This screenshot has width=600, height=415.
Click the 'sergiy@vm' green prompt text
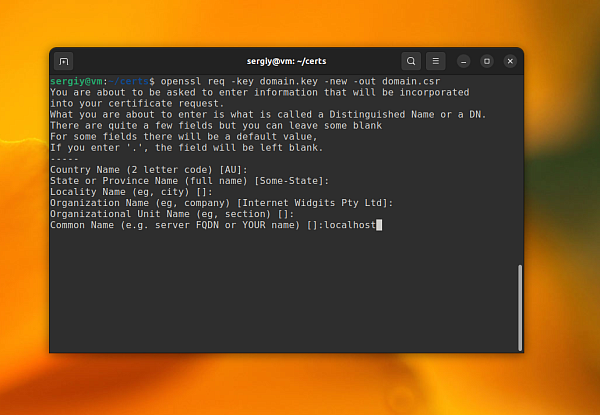[76, 81]
